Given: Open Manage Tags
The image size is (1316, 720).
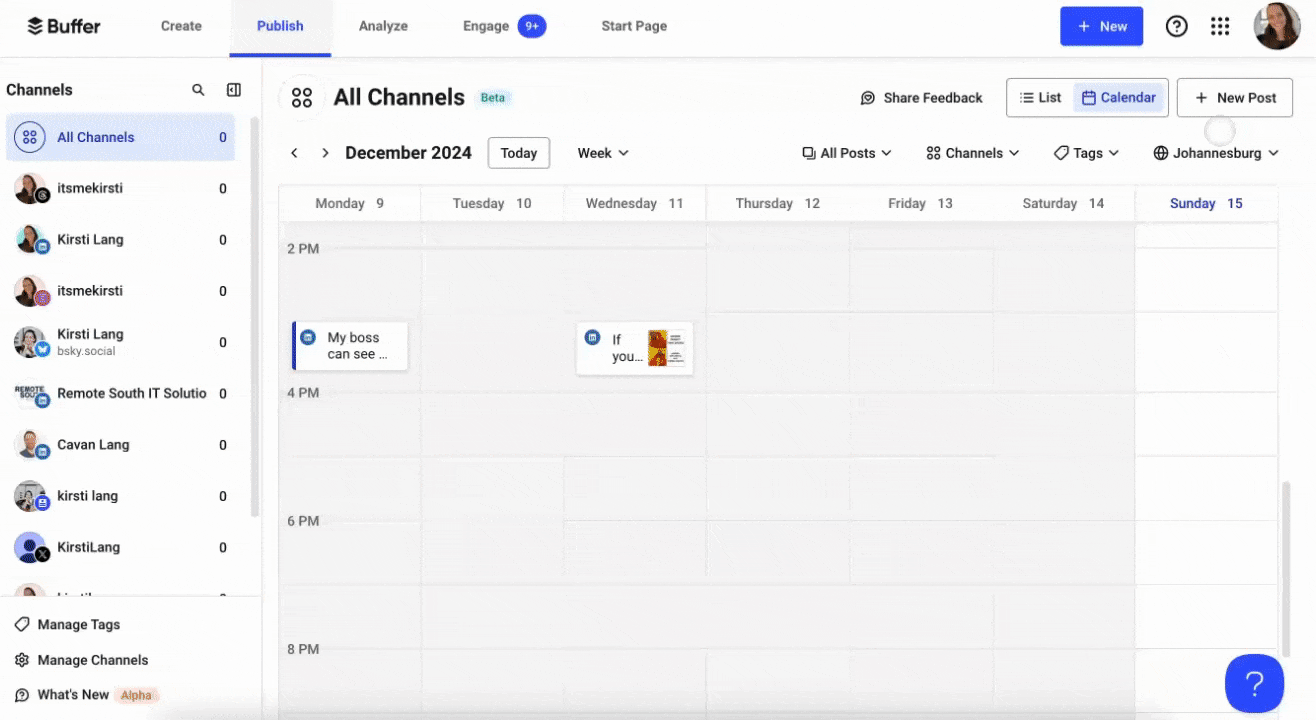Looking at the screenshot, I should pos(76,624).
